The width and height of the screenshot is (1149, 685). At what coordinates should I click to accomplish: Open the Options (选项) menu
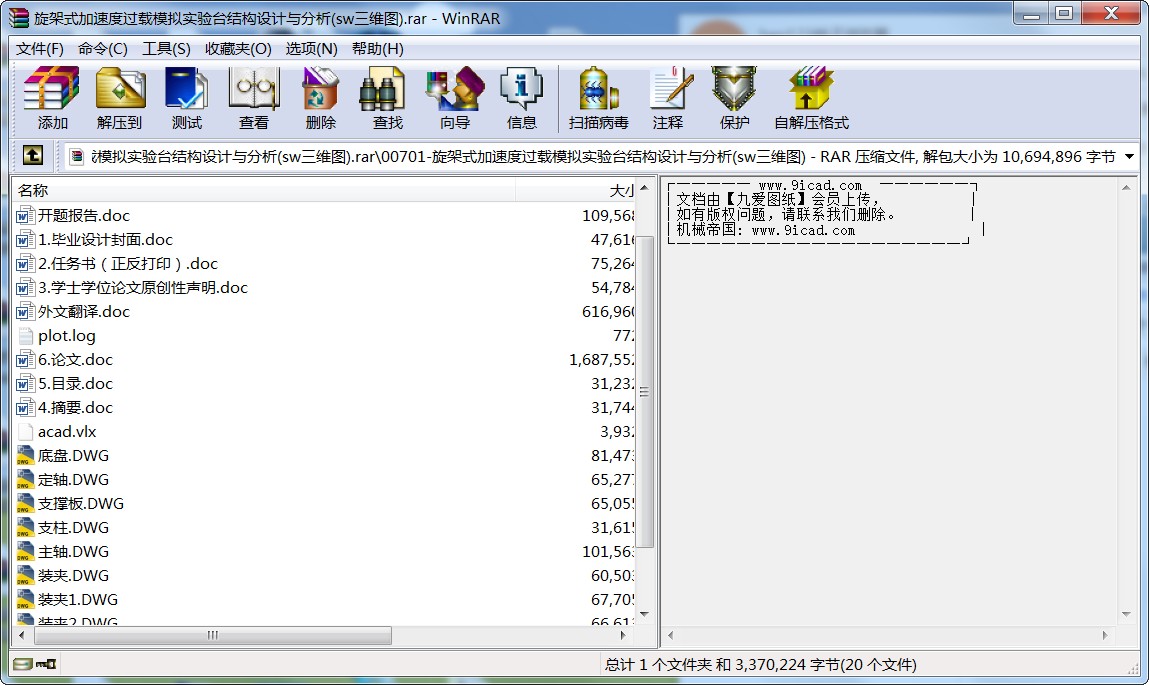tap(311, 49)
